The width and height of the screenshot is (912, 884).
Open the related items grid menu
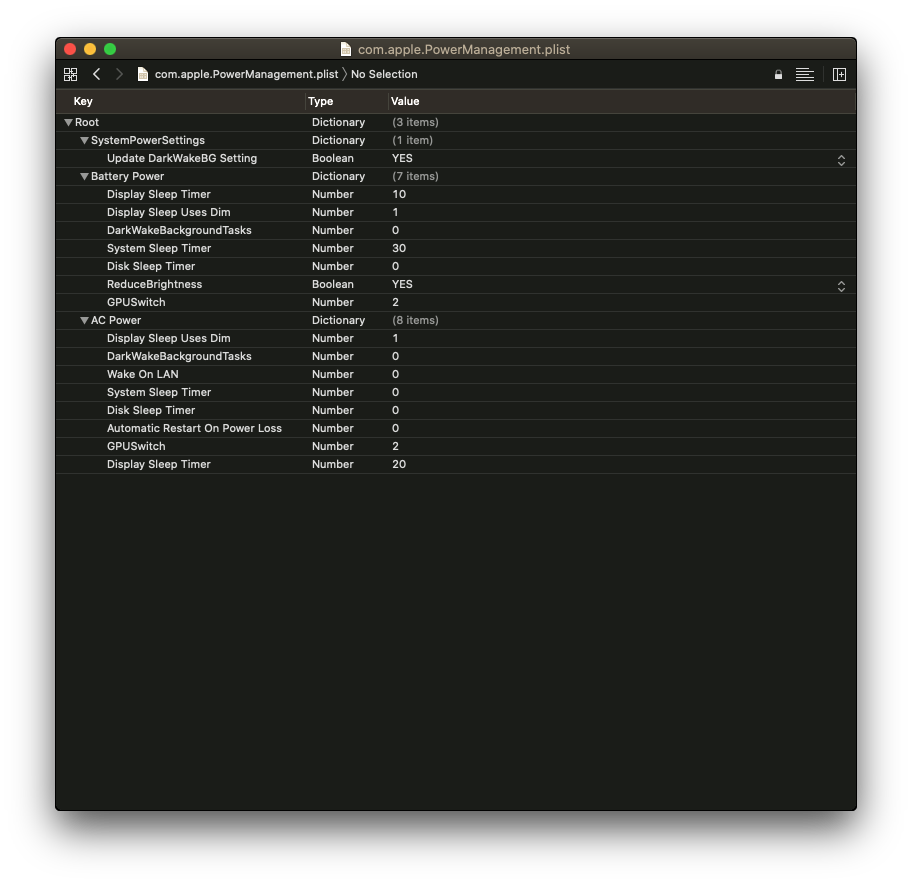coord(70,74)
